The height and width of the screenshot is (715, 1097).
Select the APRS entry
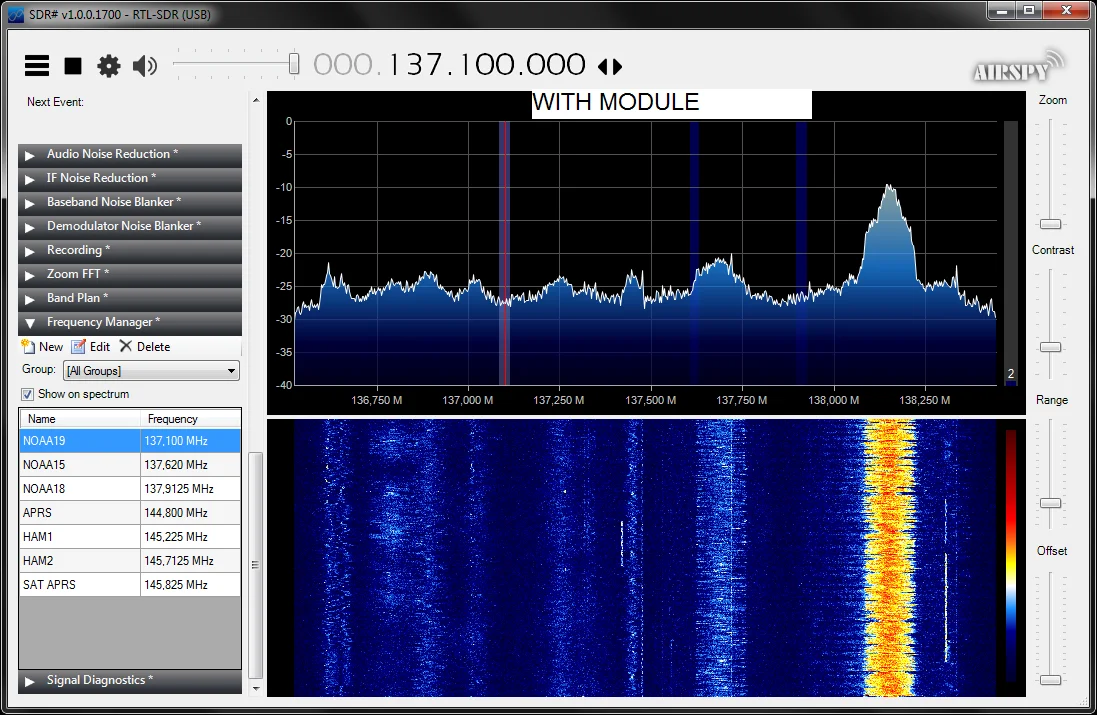pos(130,513)
